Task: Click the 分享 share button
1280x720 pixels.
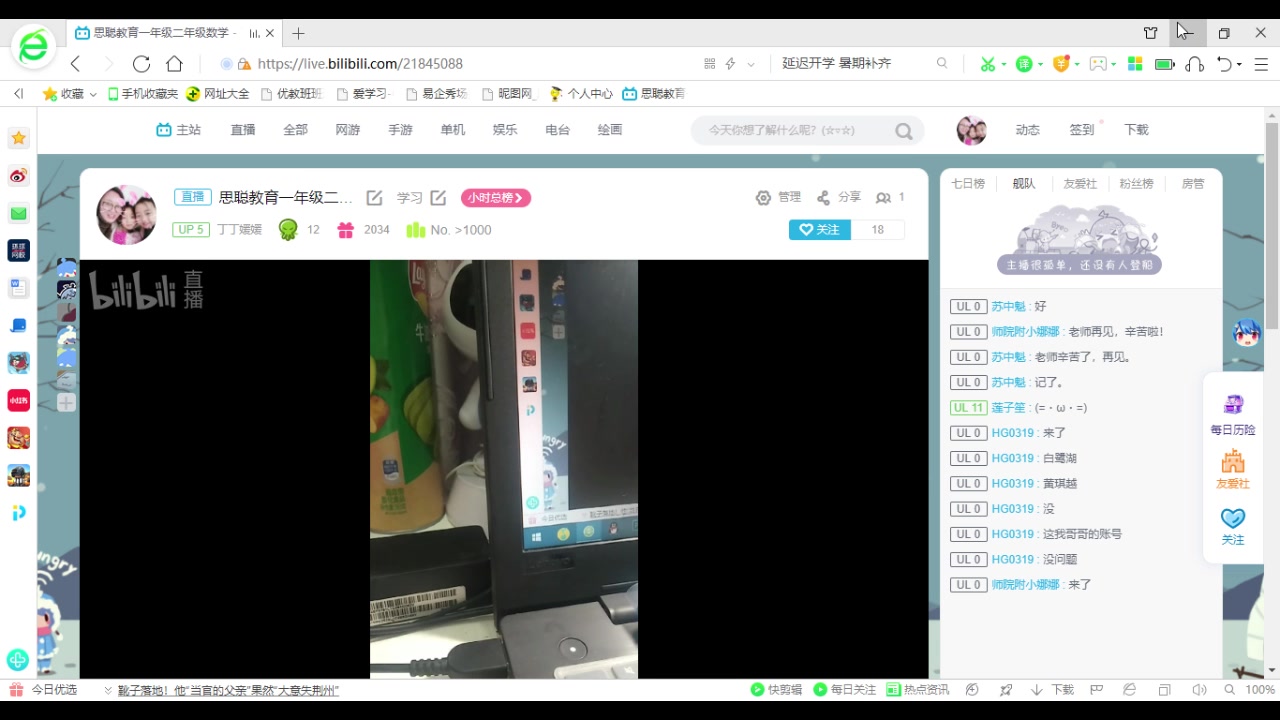Action: coord(838,198)
